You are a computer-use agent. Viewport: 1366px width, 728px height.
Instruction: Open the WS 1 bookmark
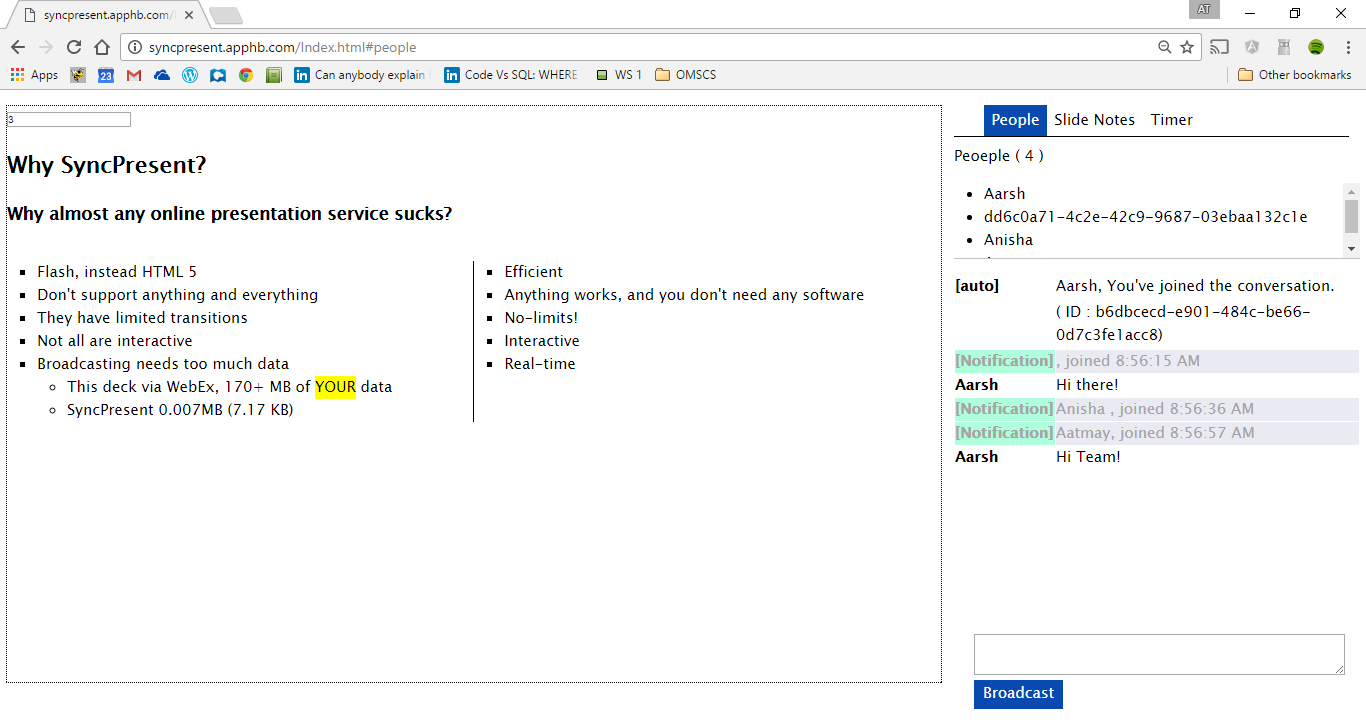(619, 75)
